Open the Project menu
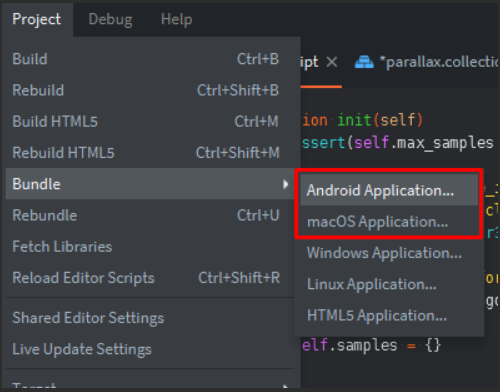 coord(37,19)
